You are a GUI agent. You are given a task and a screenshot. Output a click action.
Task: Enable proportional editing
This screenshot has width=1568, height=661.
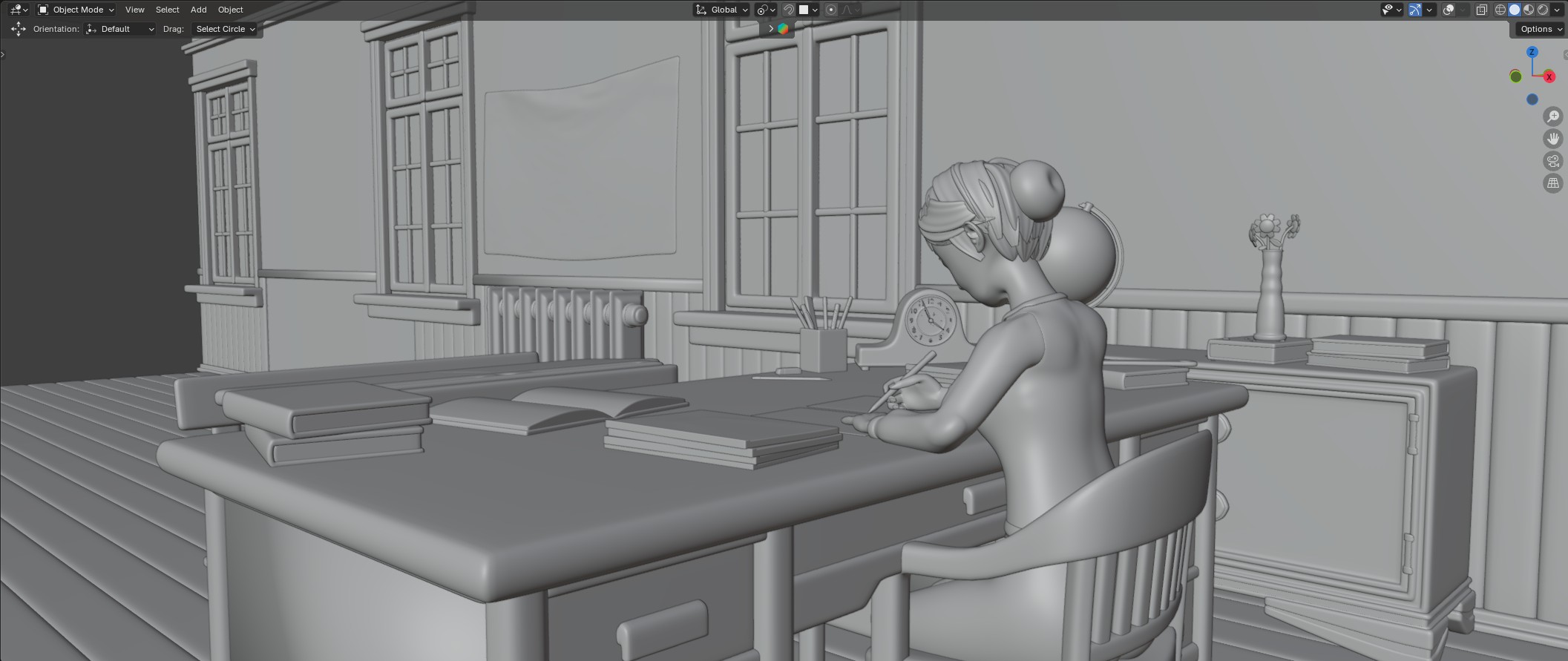pos(831,10)
